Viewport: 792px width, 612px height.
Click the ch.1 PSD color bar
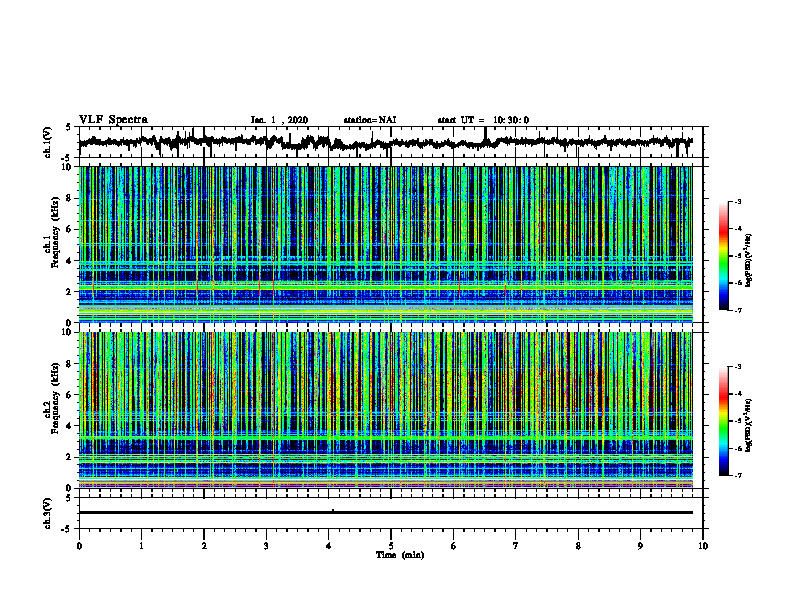[x=724, y=256]
